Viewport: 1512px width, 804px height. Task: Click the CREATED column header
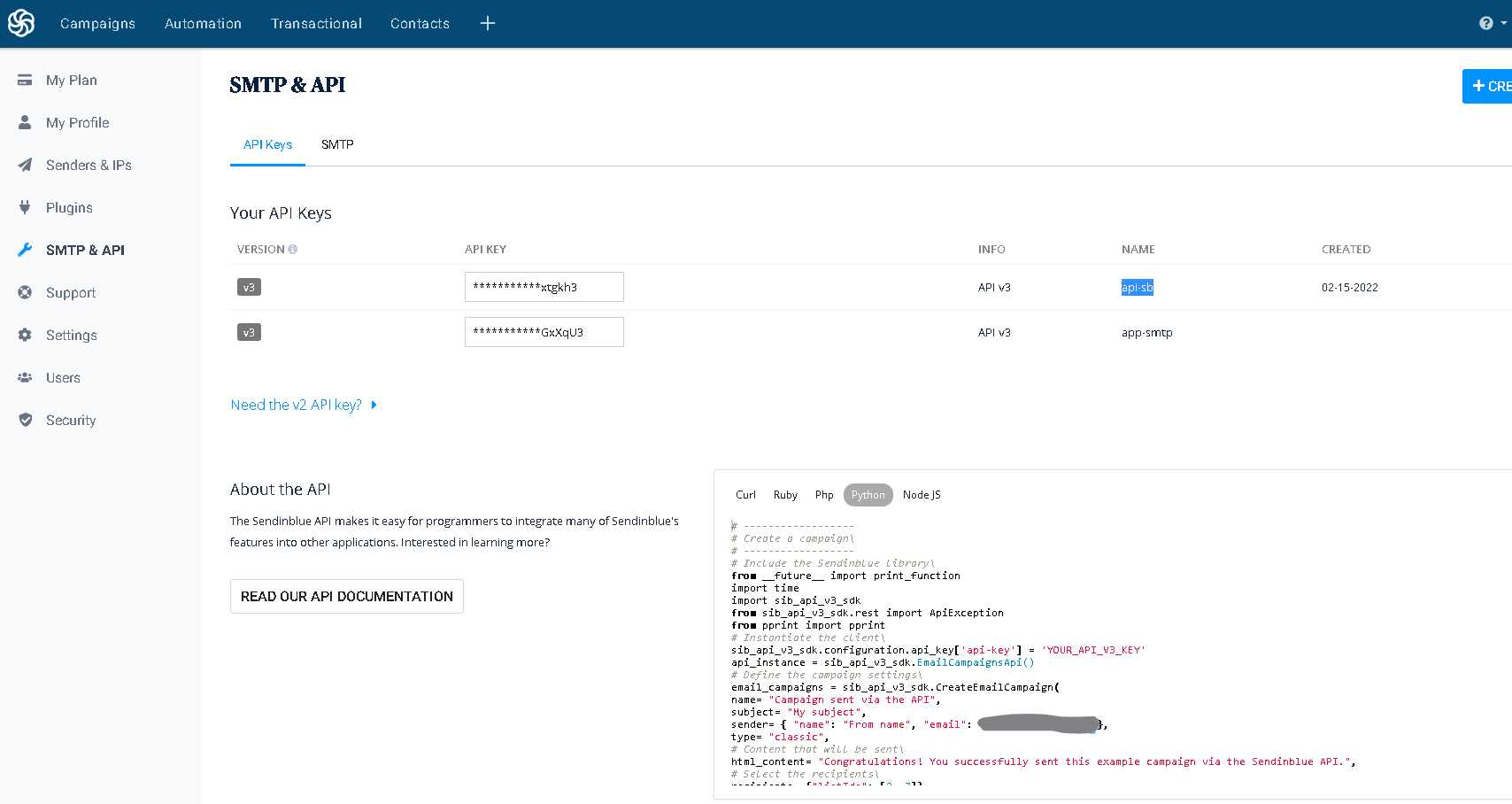(x=1346, y=250)
